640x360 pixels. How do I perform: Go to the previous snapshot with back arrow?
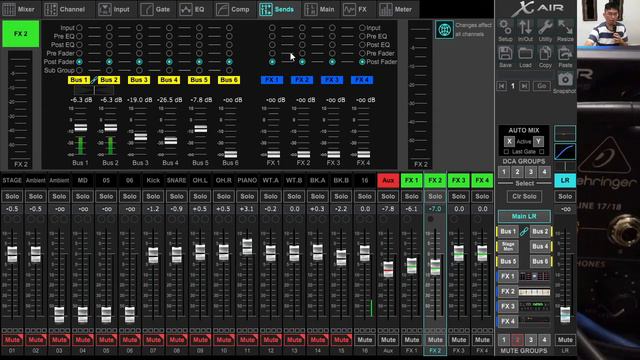[x=502, y=86]
